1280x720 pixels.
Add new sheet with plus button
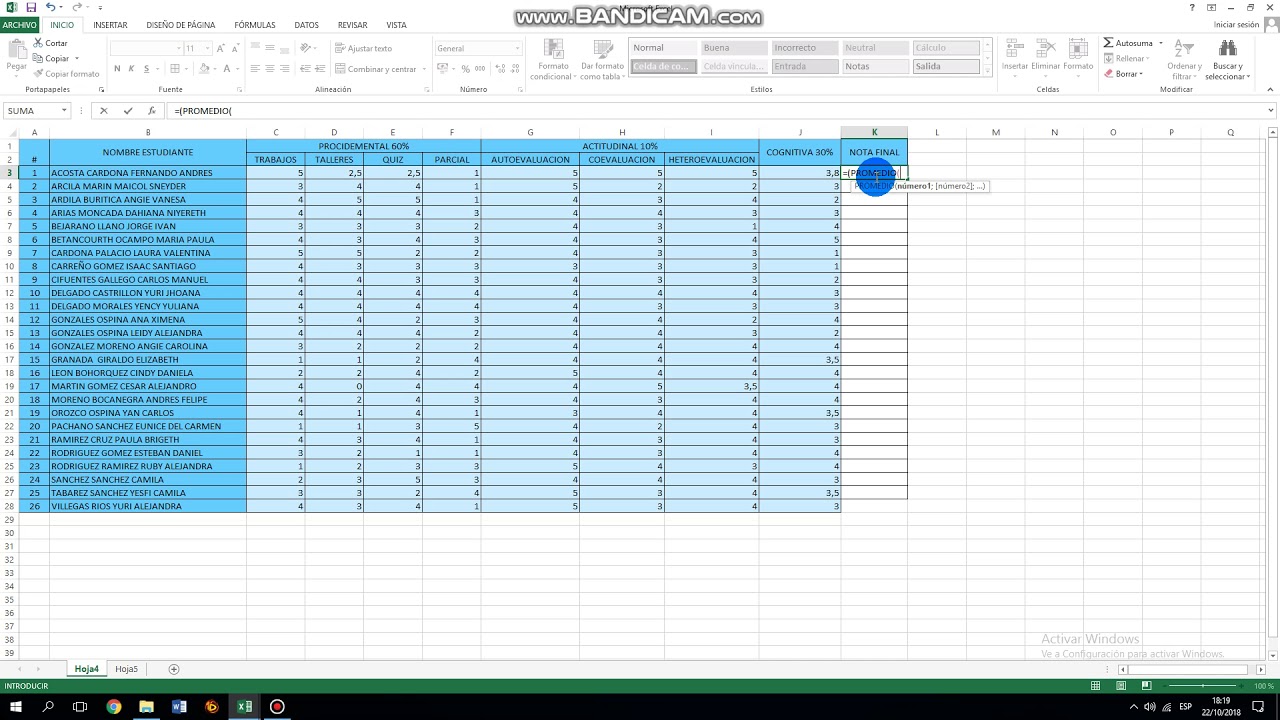174,669
